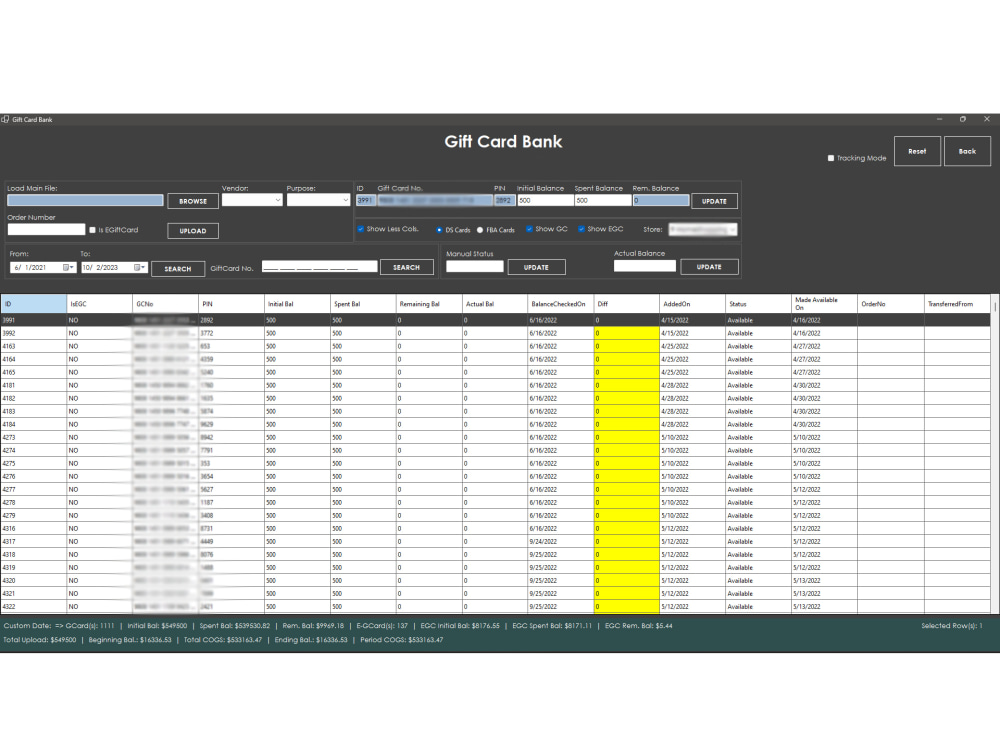Expand the From date dropdown arrow
The width and height of the screenshot is (1000, 750).
click(x=72, y=268)
